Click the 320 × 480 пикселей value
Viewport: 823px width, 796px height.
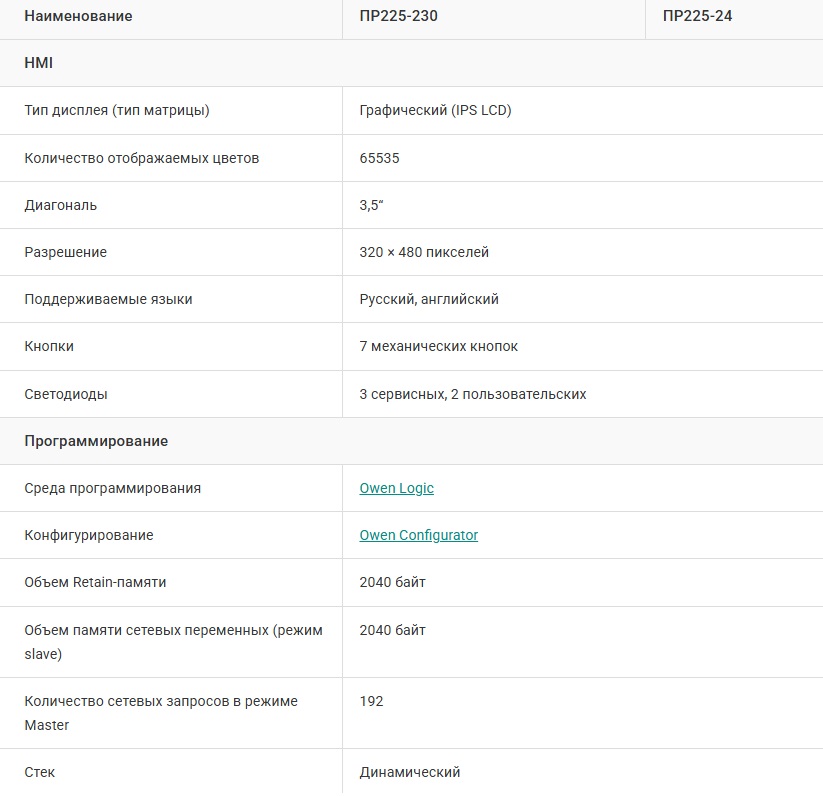coord(424,252)
